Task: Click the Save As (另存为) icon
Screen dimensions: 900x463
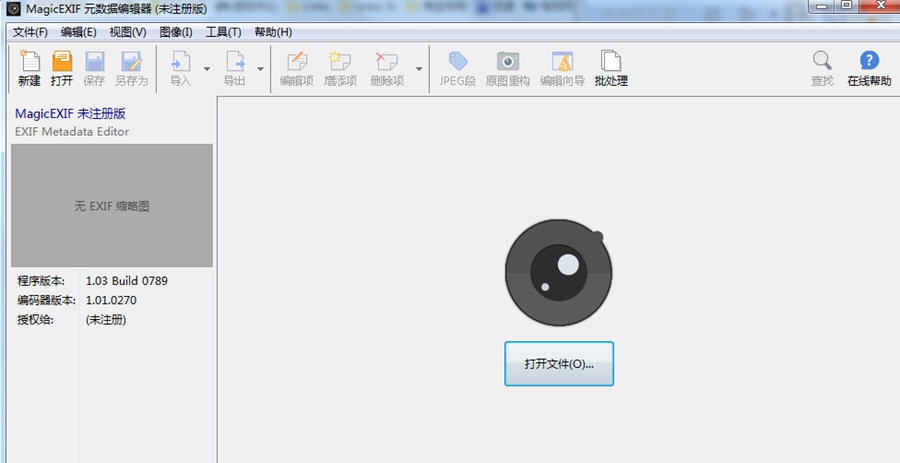Action: (131, 61)
